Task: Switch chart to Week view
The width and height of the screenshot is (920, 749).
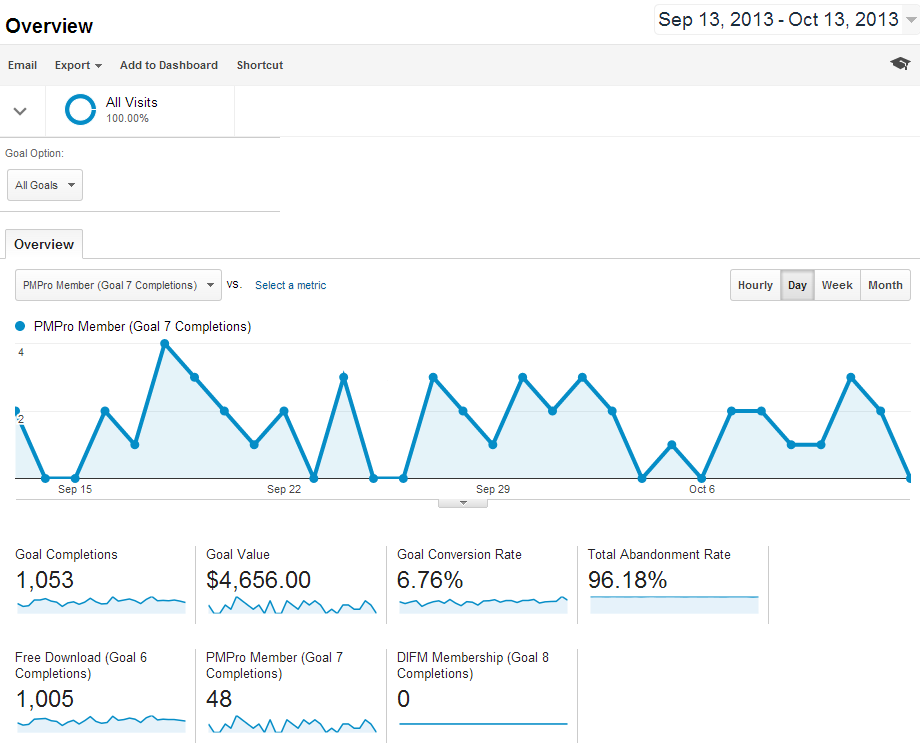Action: (837, 285)
